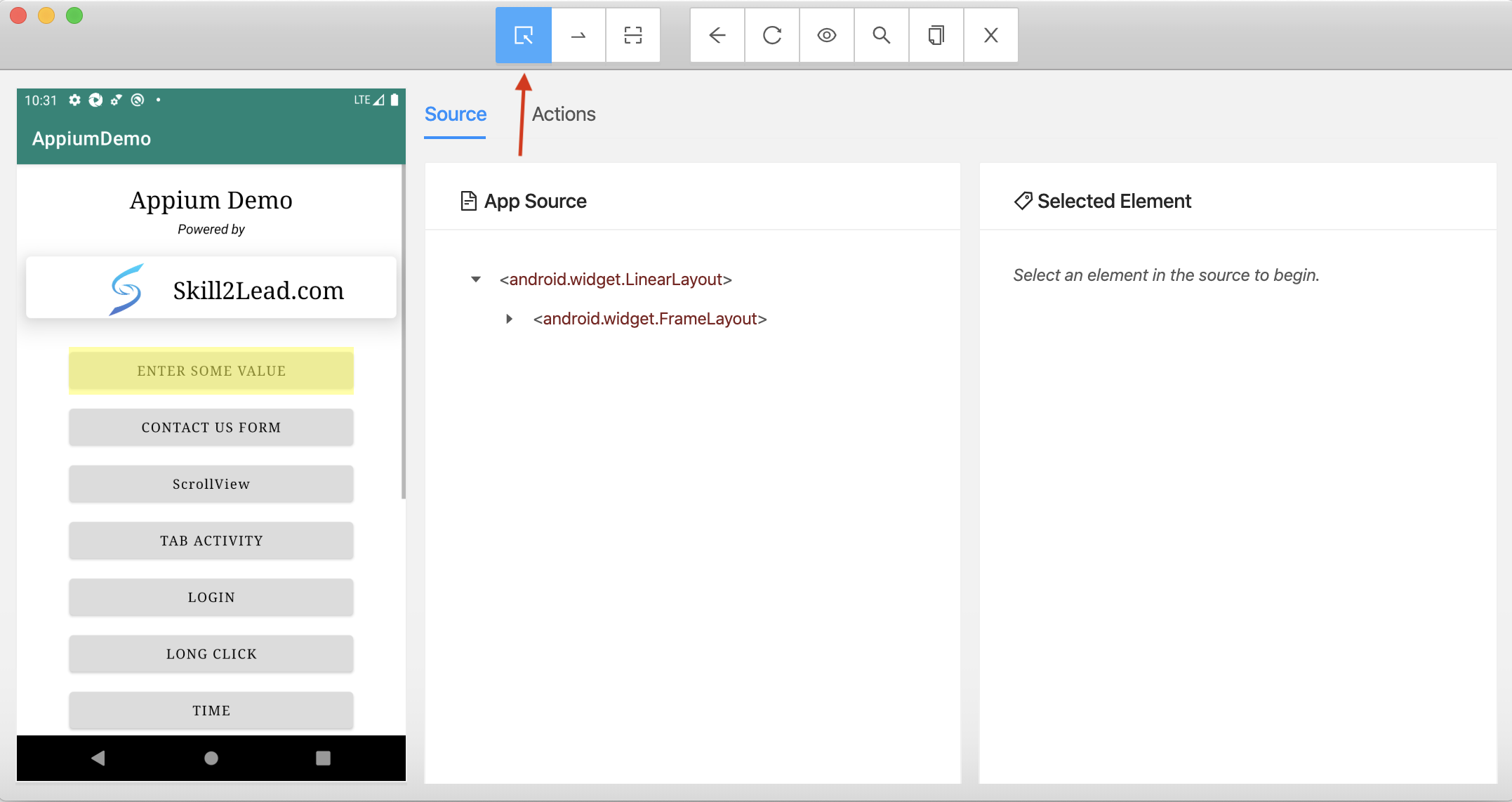Quit session with the X icon
Image resolution: width=1512 pixels, height=802 pixels.
coord(991,35)
